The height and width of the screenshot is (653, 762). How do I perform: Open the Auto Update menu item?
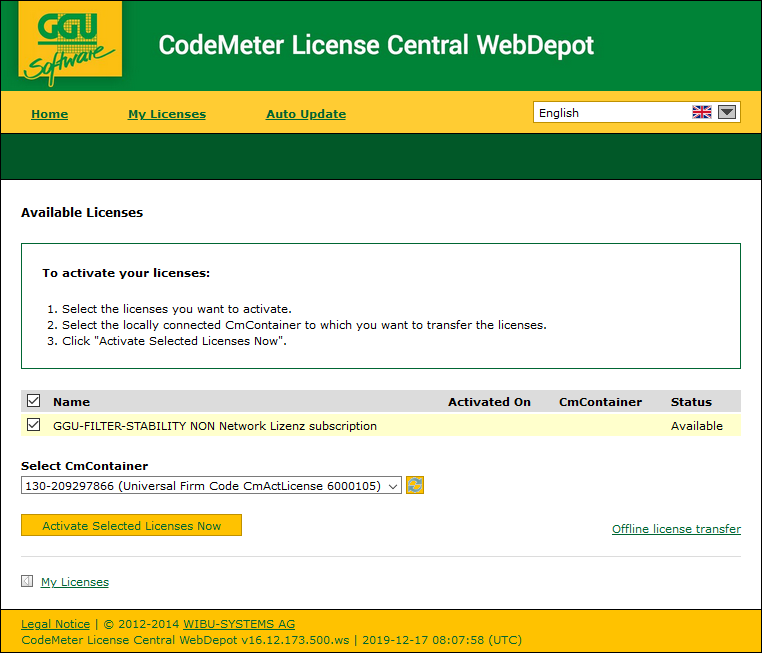point(306,114)
